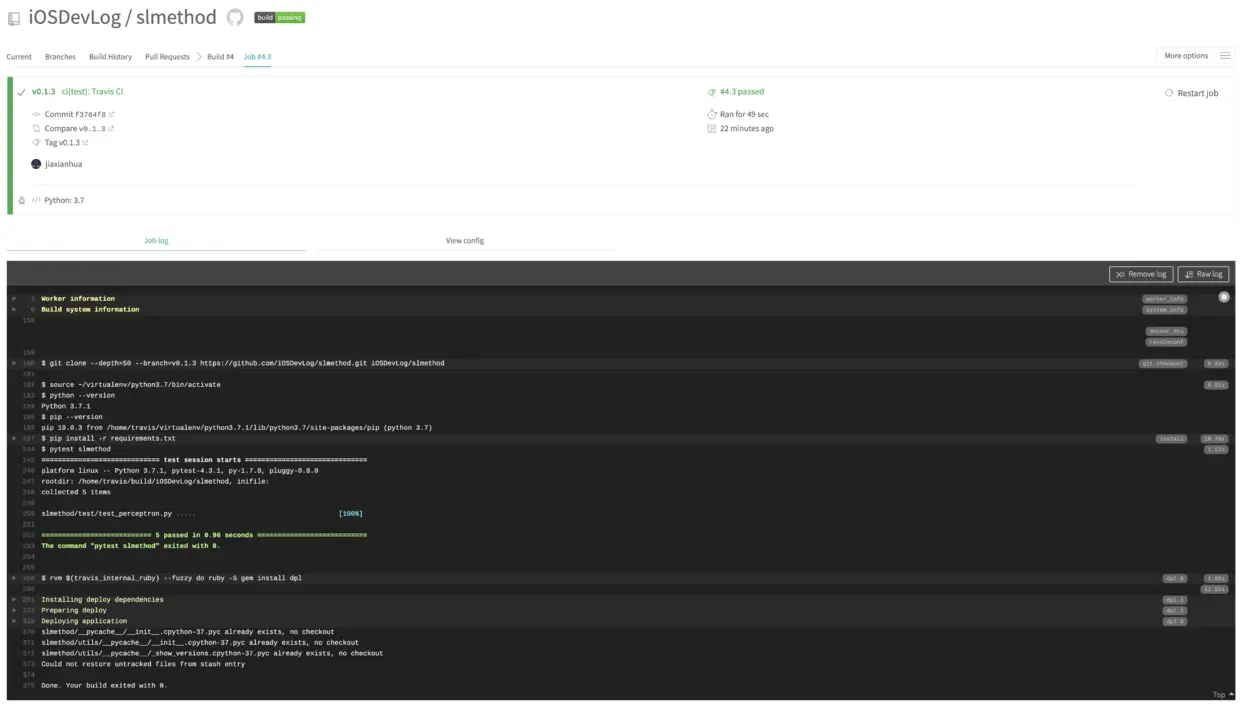Click the system_info tag label
This screenshot has height=712, width=1240.
[x=1165, y=310]
